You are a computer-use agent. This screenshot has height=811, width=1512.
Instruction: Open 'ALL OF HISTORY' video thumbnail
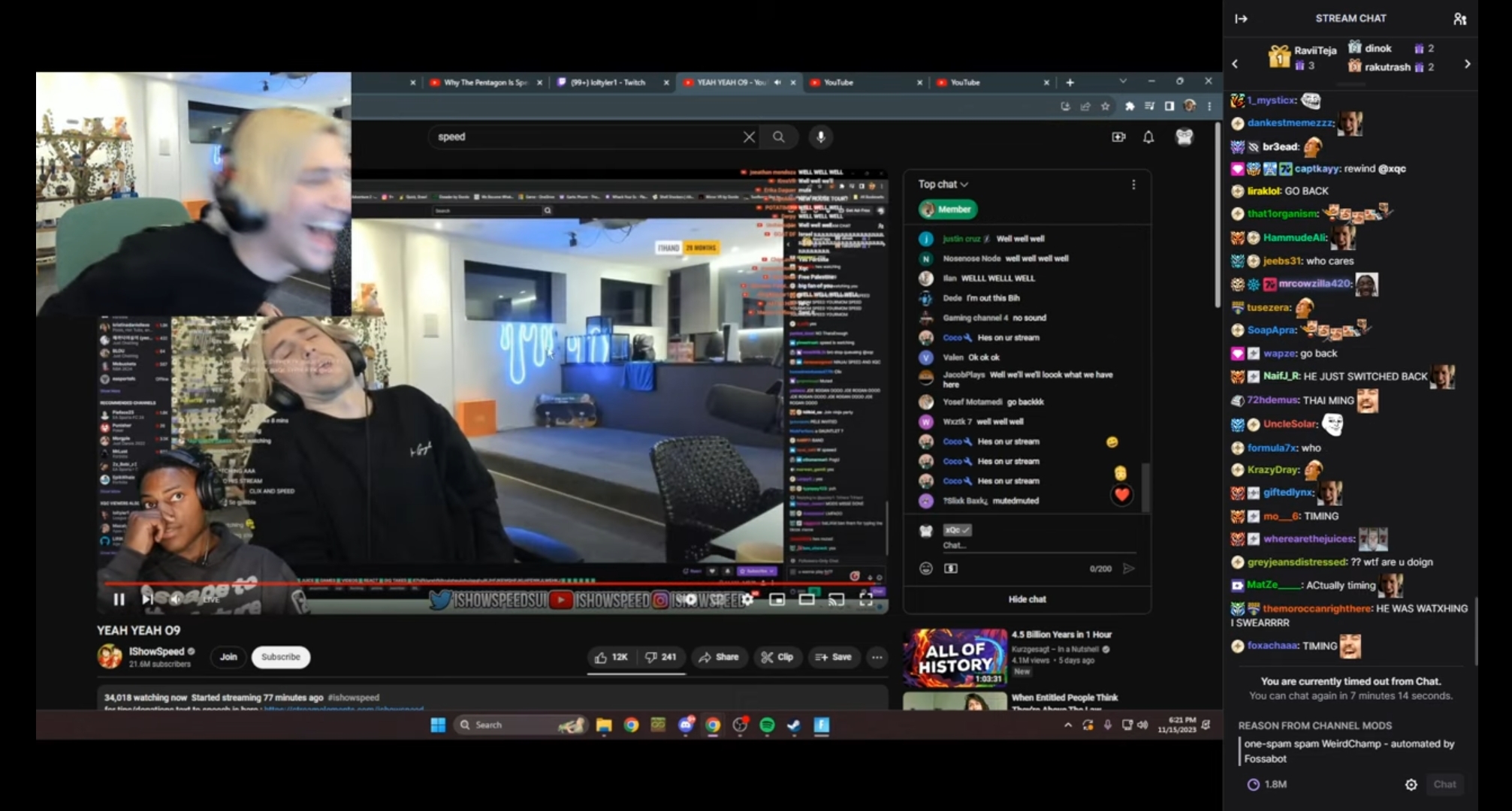click(955, 658)
